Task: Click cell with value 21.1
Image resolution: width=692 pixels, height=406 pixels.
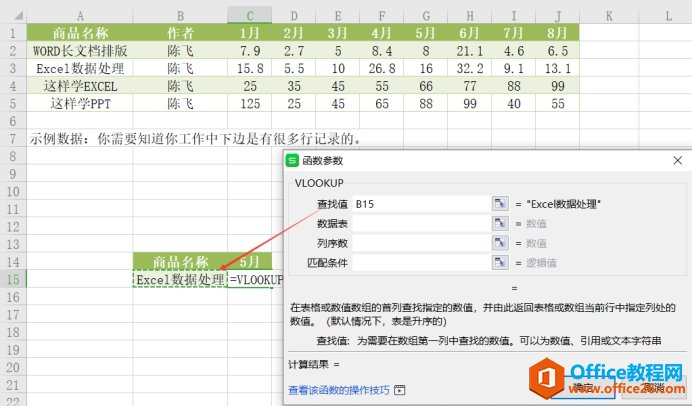Action: pyautogui.click(x=470, y=50)
